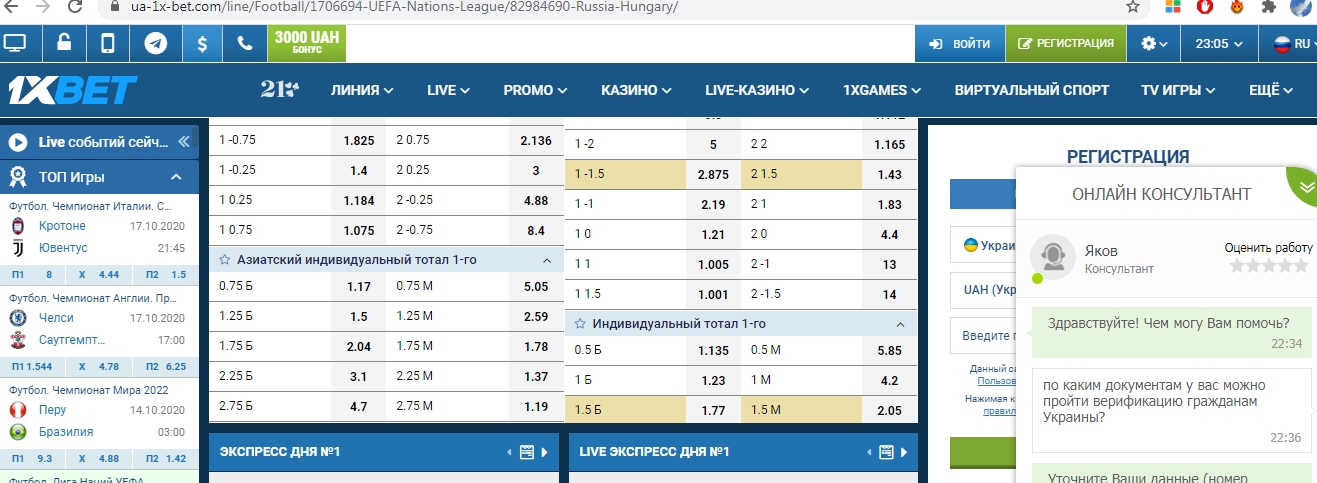The image size is (1317, 483).
Task: Select odds 1.825 for handicap 1 -0.75
Action: (358, 141)
